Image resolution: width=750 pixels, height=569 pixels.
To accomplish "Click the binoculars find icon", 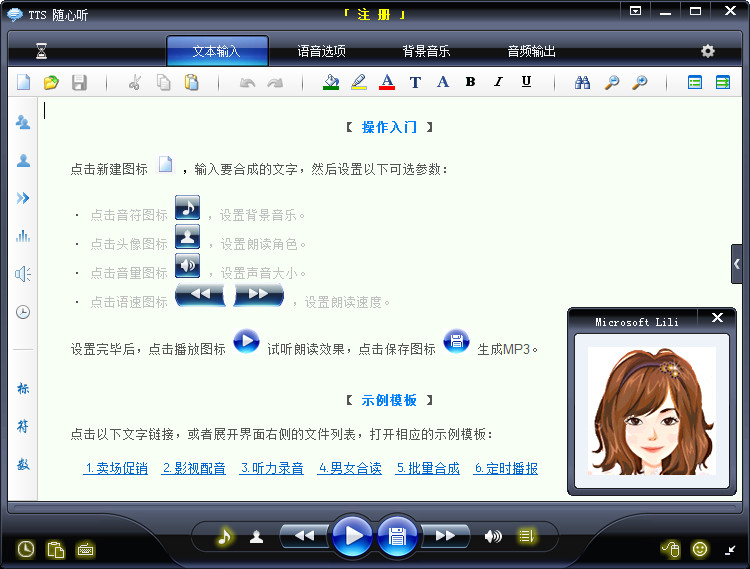I will pos(583,83).
